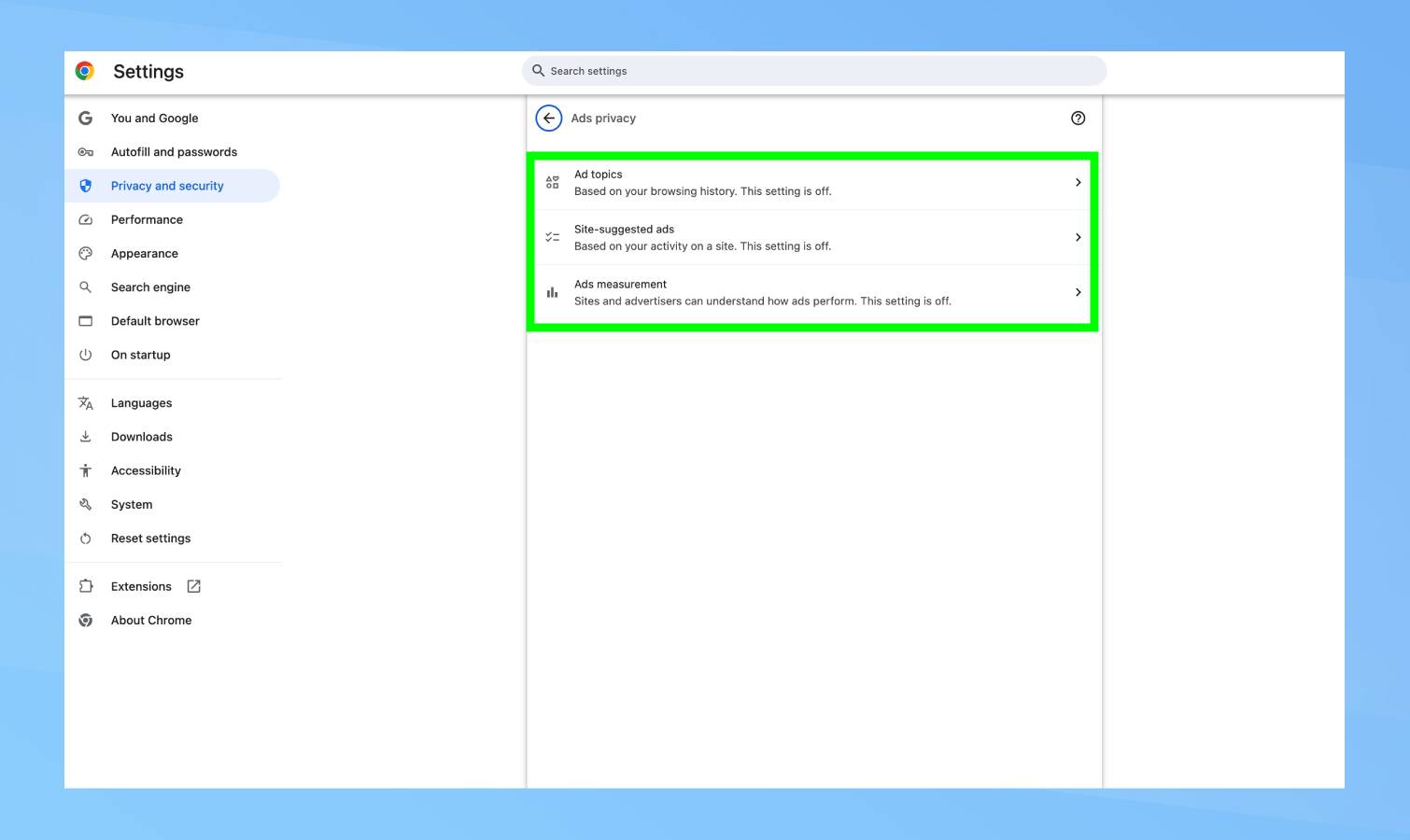
Task: Select the Privacy and security shield icon
Action: click(x=85, y=186)
